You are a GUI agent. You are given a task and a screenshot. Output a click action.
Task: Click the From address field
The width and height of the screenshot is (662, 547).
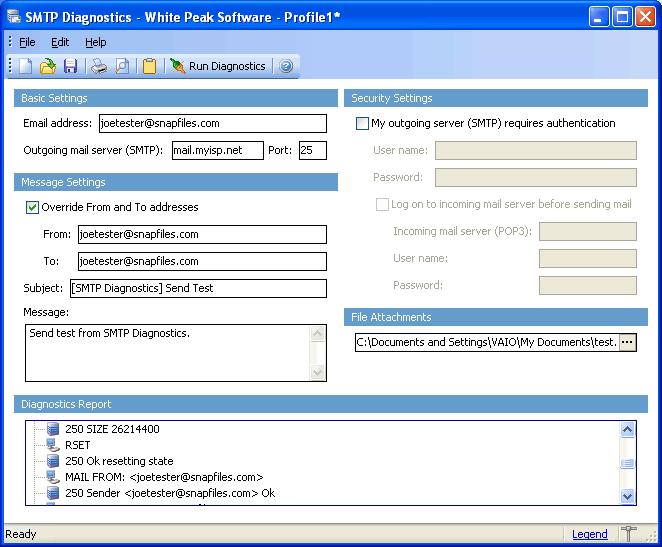[202, 235]
